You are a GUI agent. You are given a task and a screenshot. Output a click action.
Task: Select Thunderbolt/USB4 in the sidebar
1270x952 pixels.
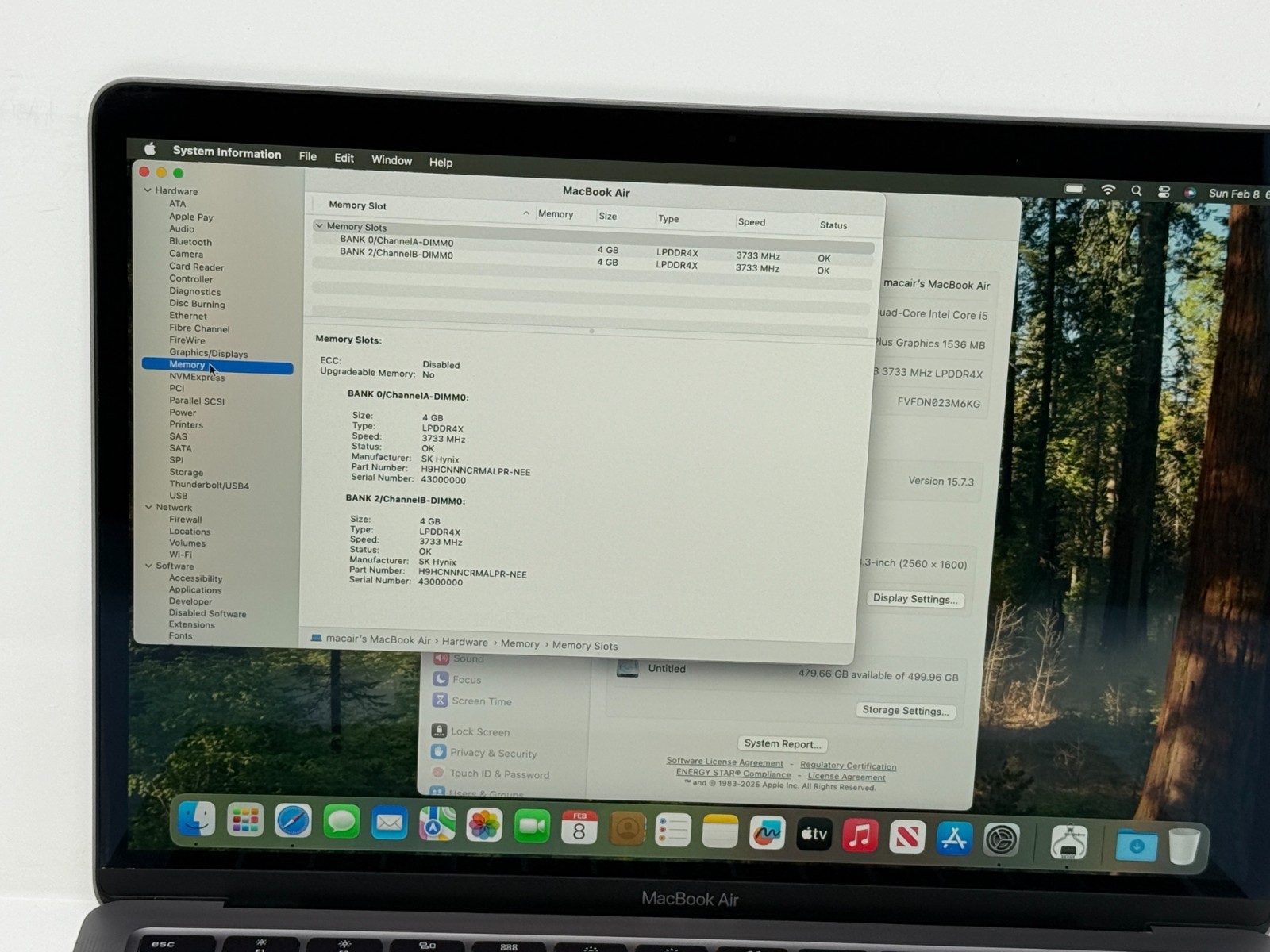tap(209, 485)
